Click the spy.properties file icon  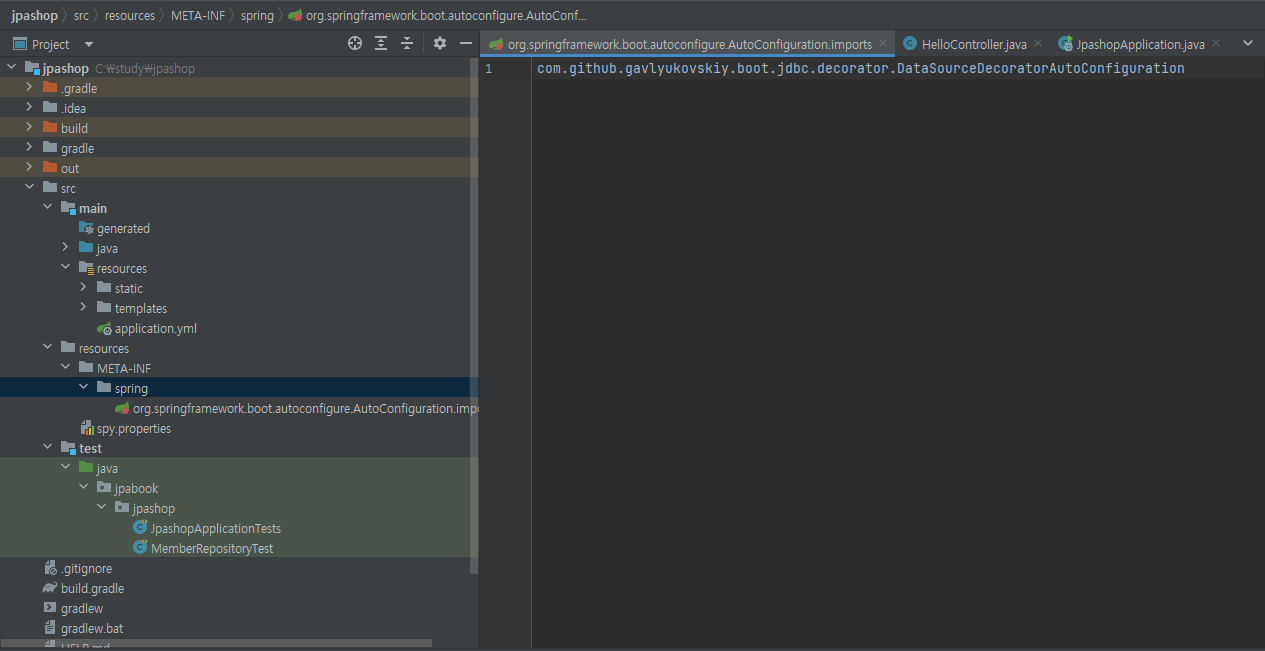click(x=87, y=428)
